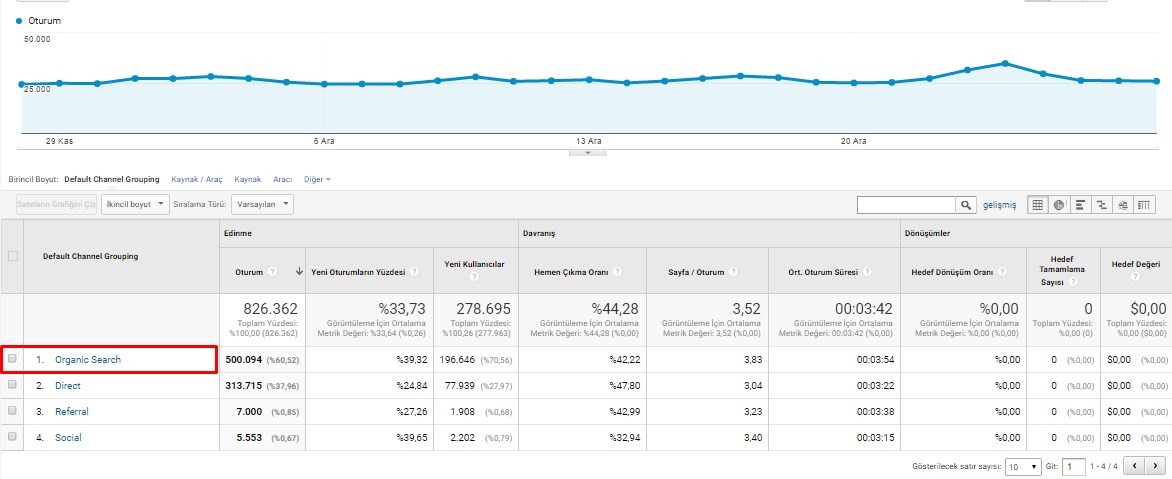Click average session duration total 00:03:42
The width and height of the screenshot is (1172, 479).
click(863, 309)
